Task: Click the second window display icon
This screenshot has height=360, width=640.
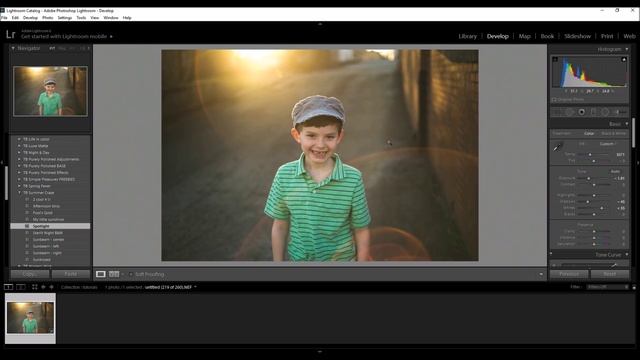Action: point(20,287)
